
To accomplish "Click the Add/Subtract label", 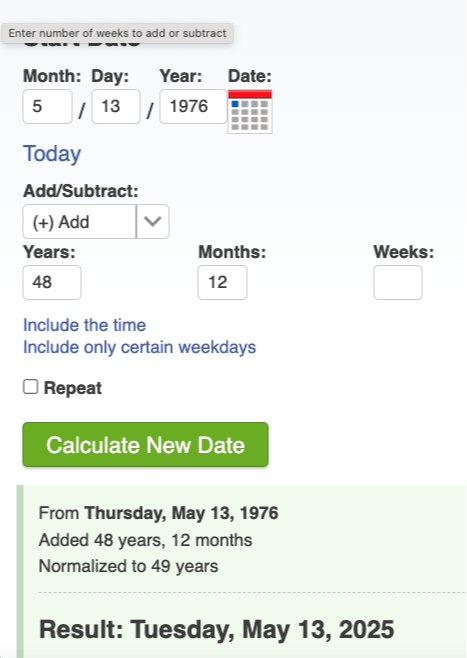I will 81,191.
